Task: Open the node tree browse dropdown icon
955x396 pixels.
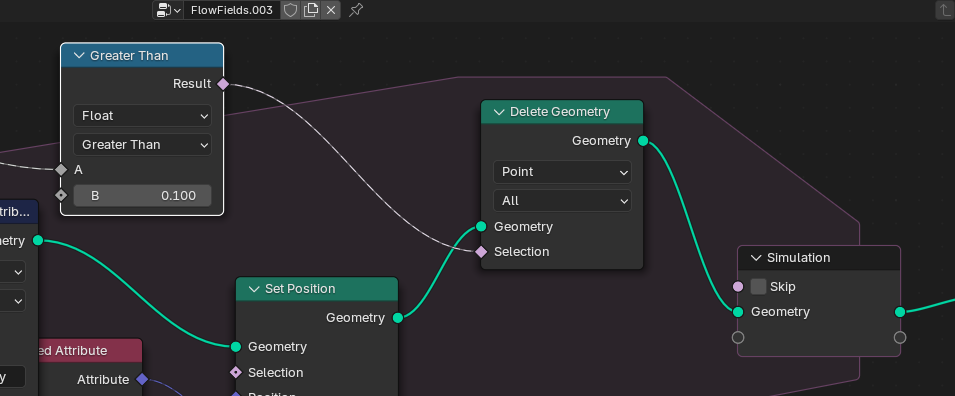Action: pos(169,10)
